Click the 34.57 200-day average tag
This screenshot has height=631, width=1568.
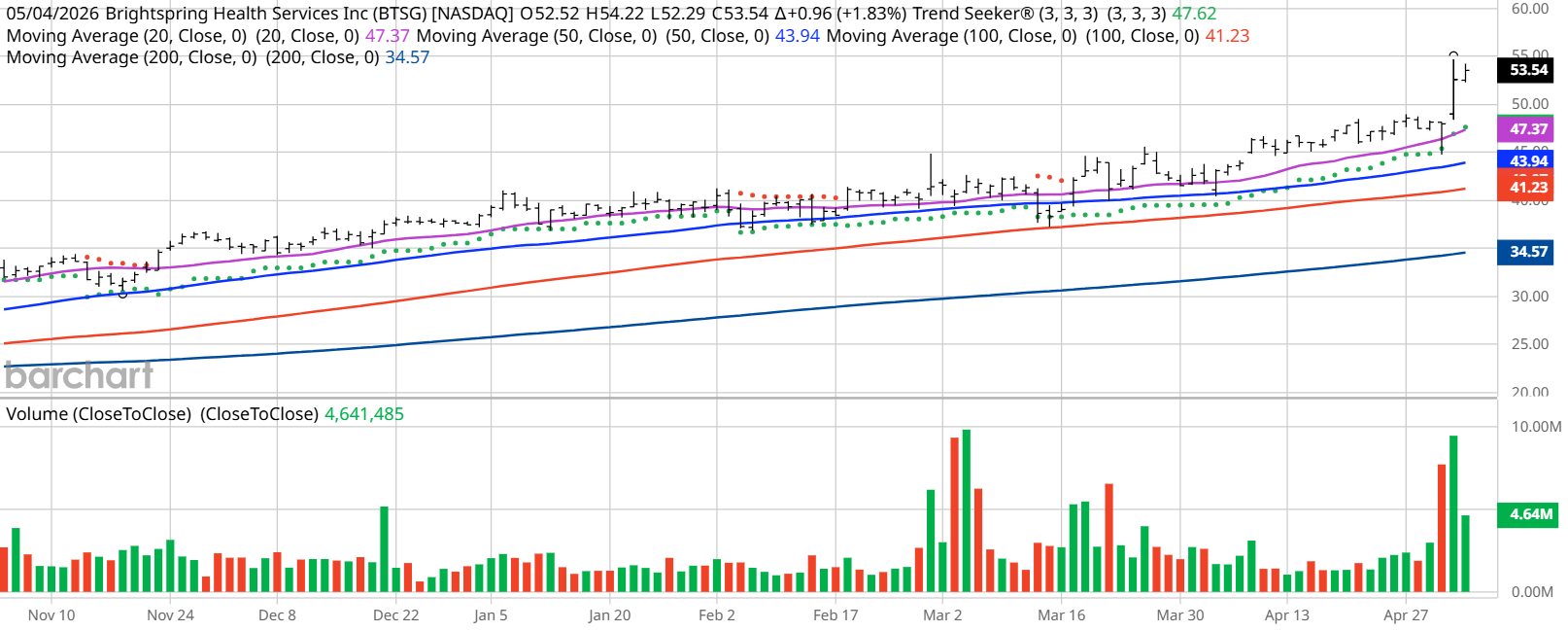pyautogui.click(x=1527, y=252)
